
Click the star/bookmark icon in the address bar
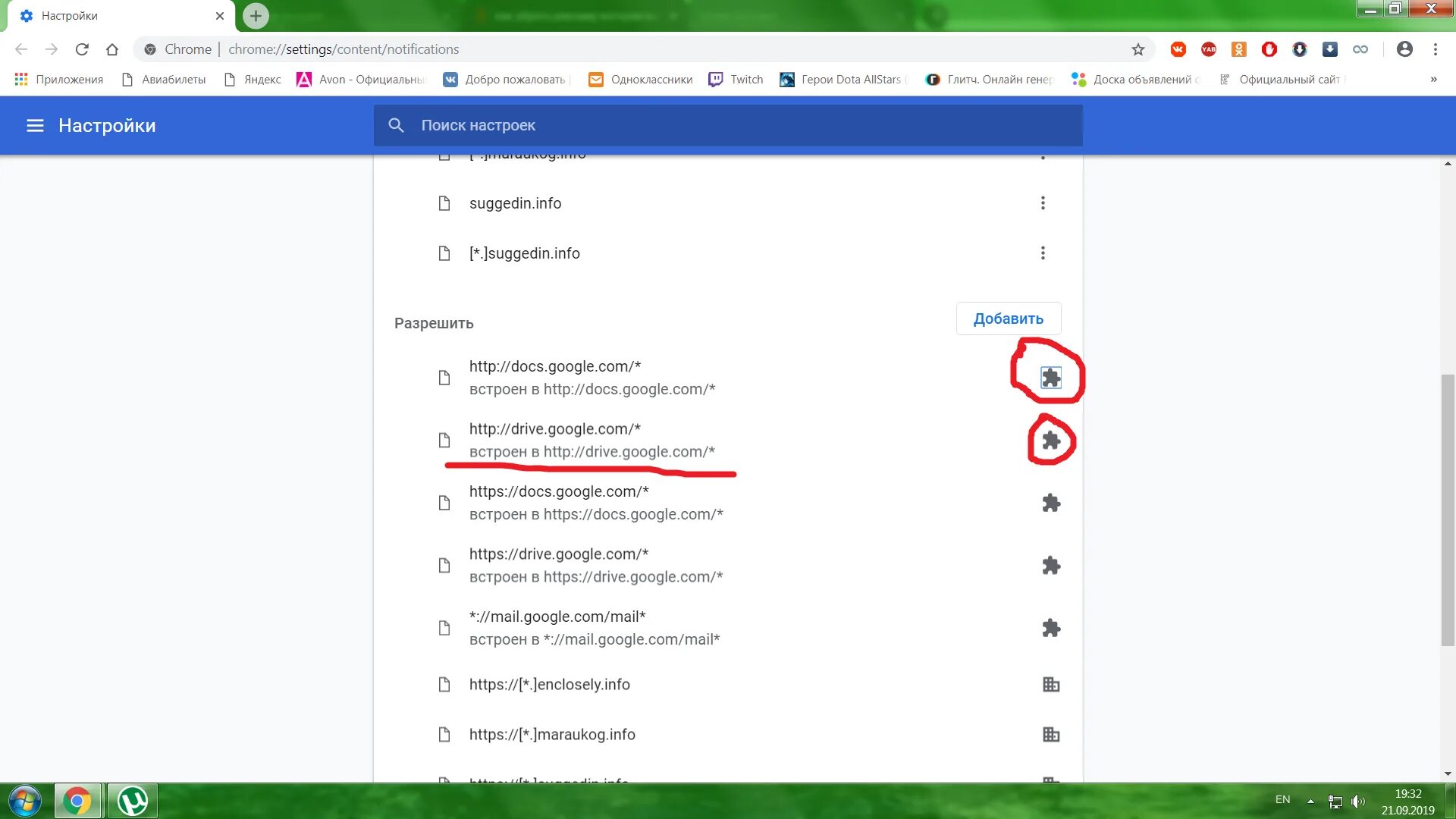point(1137,49)
